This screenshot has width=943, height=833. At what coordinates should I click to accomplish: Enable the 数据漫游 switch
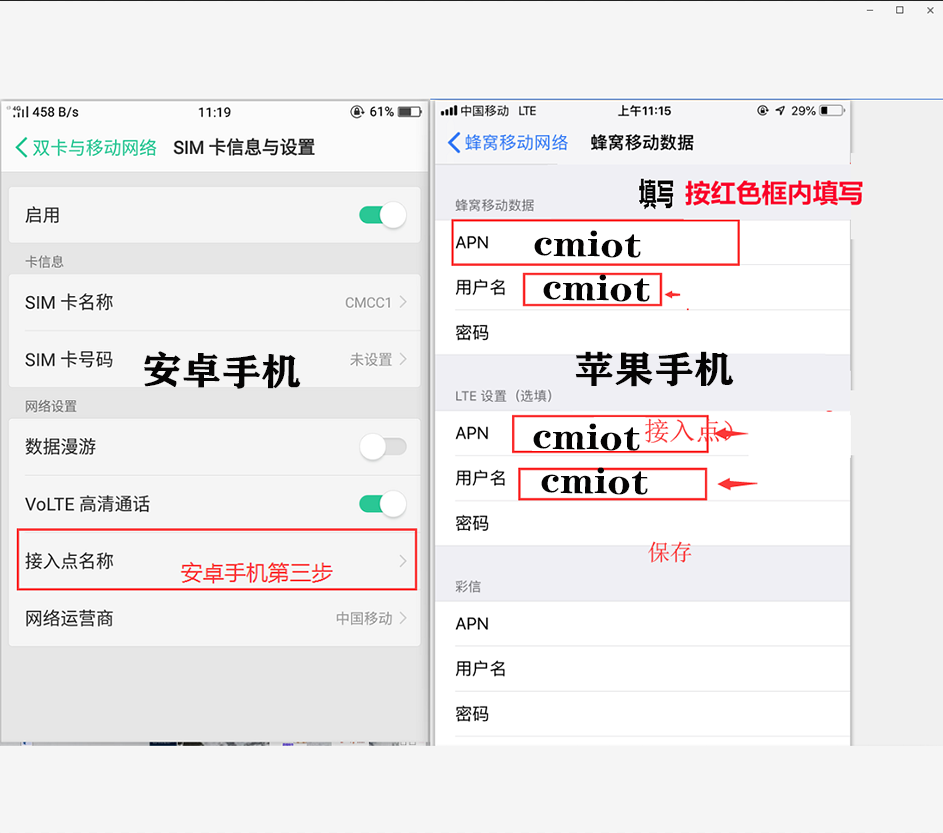coord(383,447)
